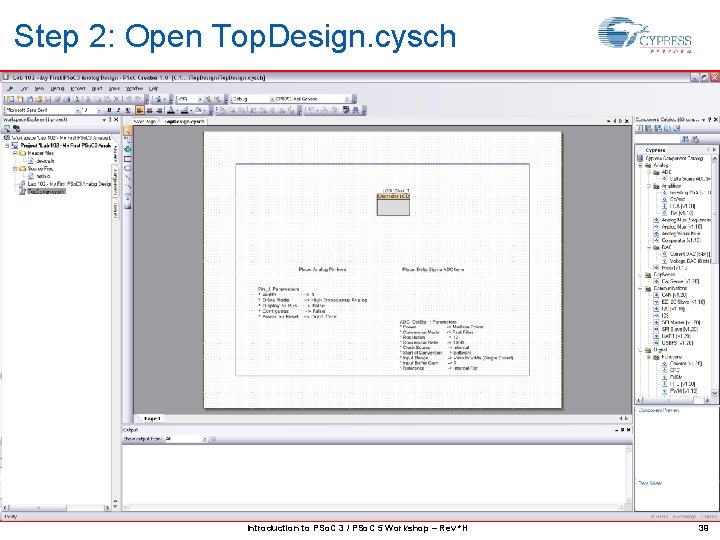
Task: Toggle Underline text formatting
Action: coord(128,110)
